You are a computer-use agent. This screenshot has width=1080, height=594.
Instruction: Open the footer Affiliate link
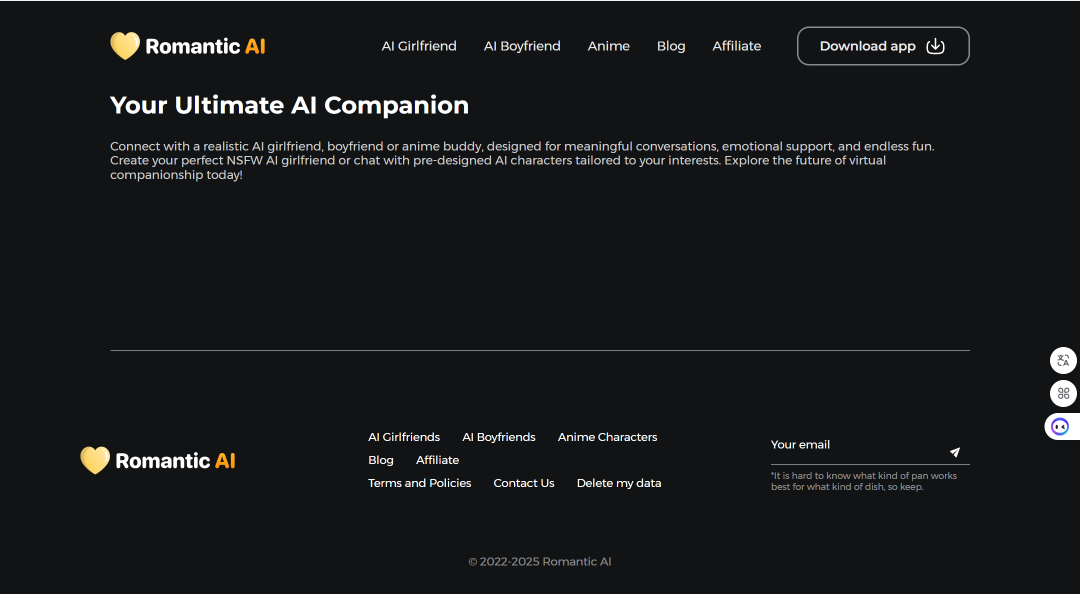pos(437,460)
